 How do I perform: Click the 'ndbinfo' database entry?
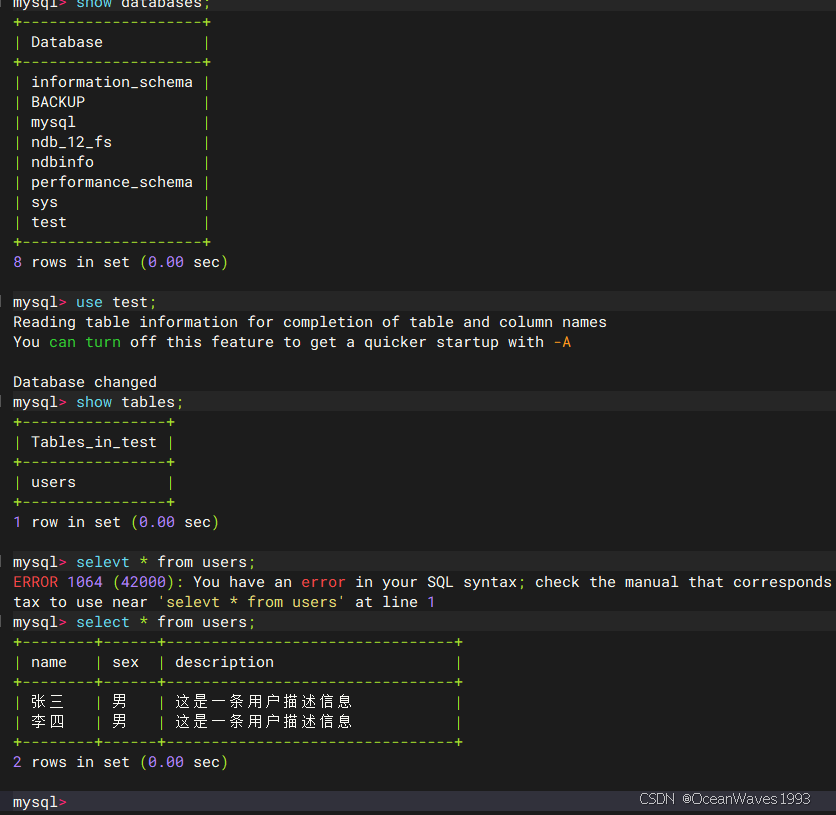(62, 162)
